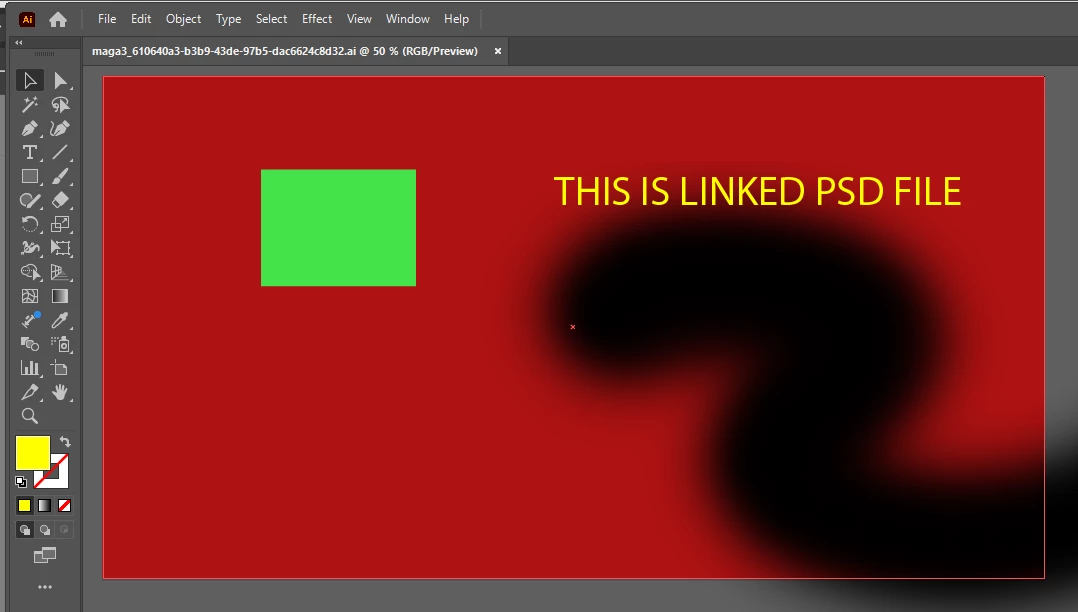Enable Draw Inside mode
1078x612 pixels.
click(64, 529)
